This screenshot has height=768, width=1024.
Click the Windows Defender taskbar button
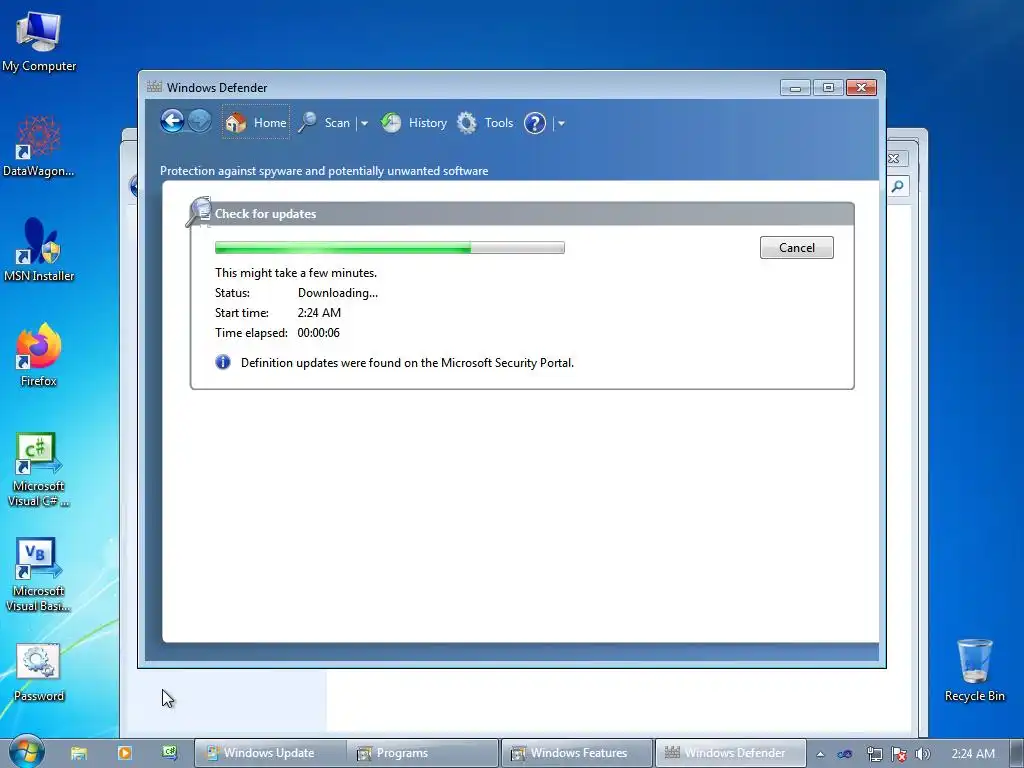730,753
